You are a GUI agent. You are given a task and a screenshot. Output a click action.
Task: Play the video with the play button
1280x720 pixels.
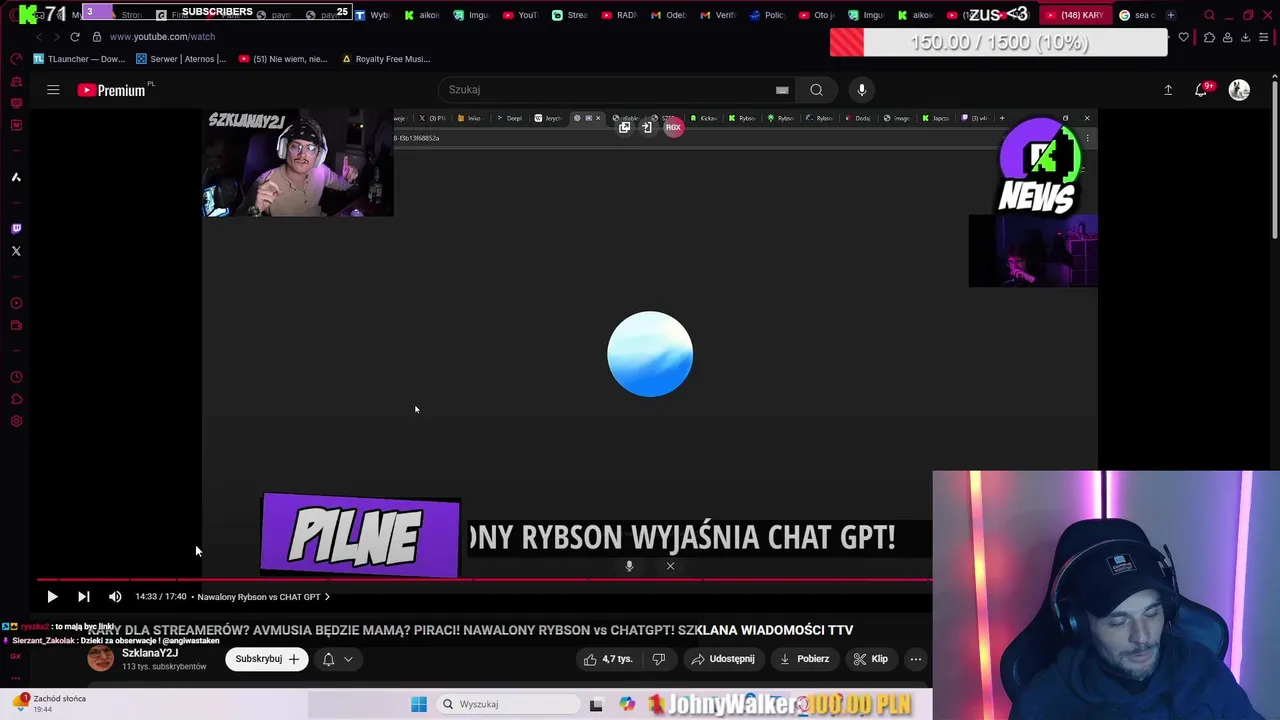click(x=52, y=597)
